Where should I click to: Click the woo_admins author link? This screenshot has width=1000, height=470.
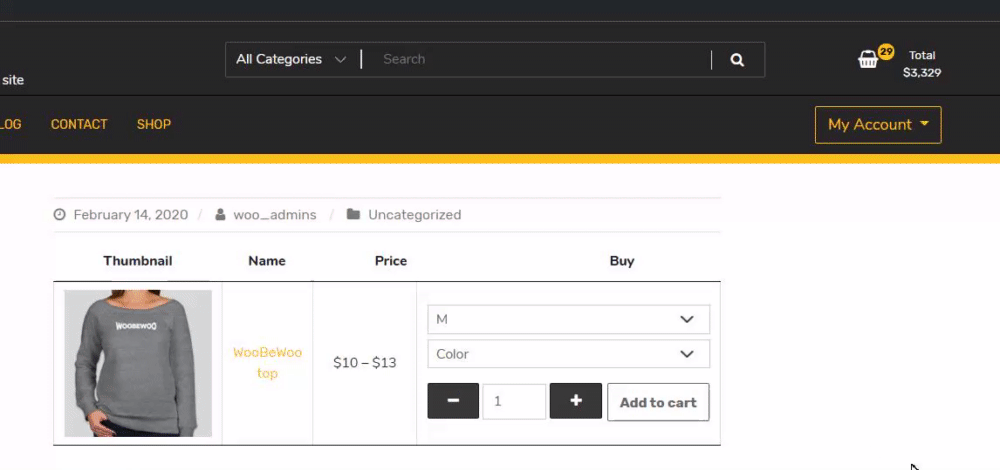pyautogui.click(x=275, y=215)
